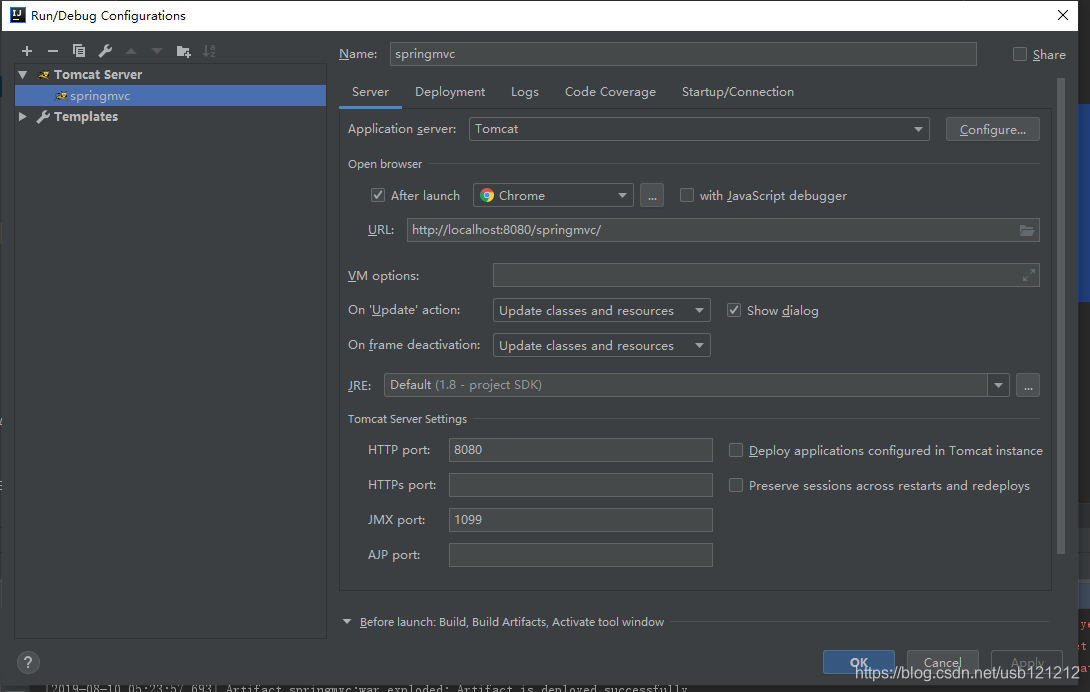The image size is (1090, 692).
Task: Click the VM options input field
Action: 766,275
